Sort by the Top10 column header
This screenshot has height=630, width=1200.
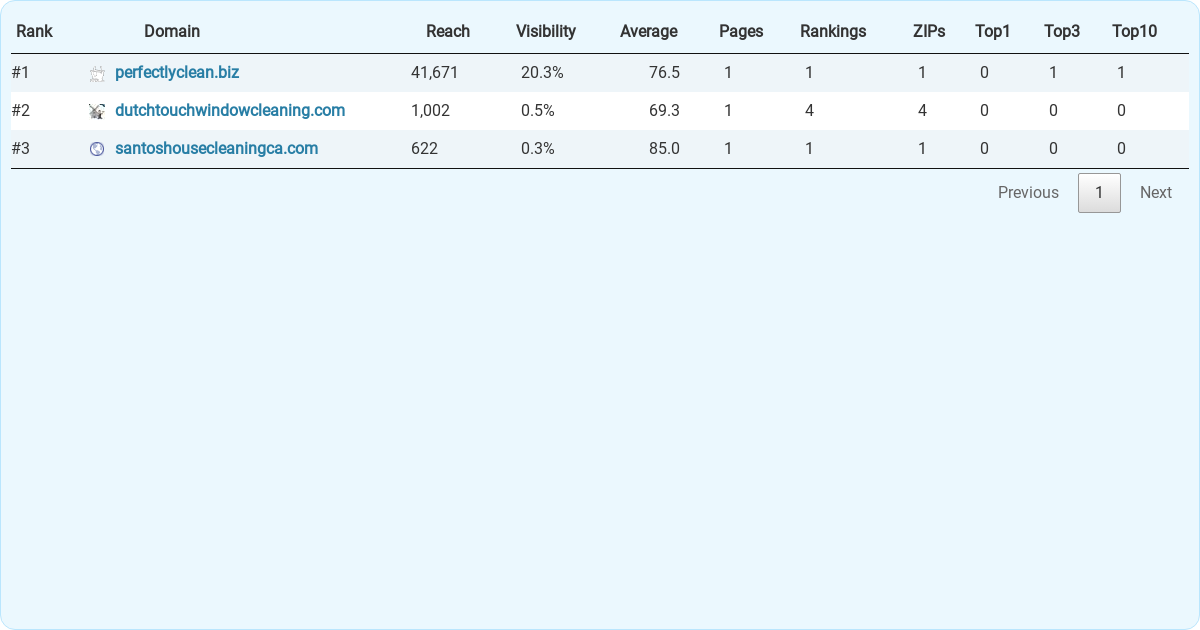click(x=1134, y=31)
